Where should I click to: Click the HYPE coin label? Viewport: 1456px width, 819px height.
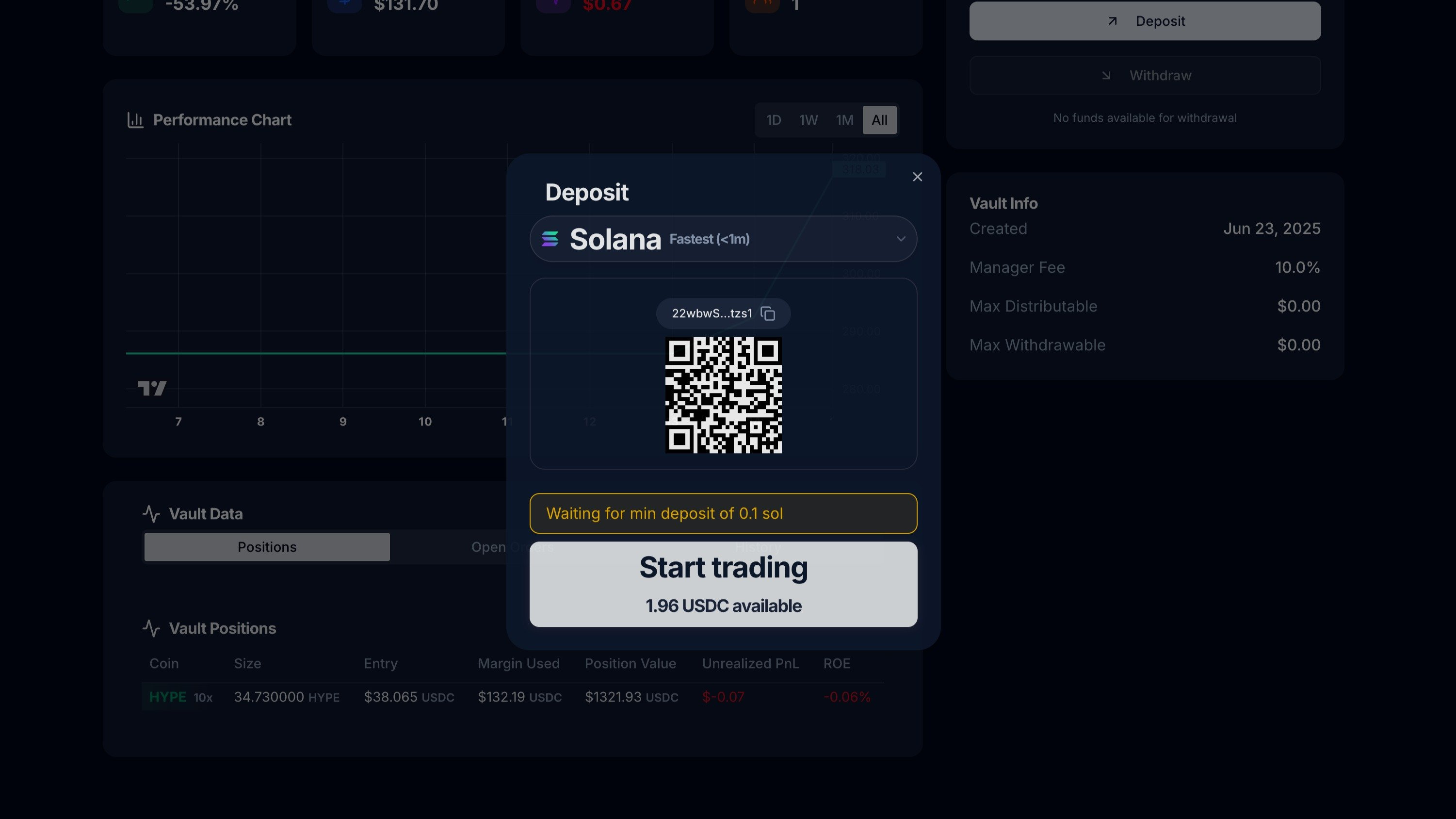tap(167, 697)
